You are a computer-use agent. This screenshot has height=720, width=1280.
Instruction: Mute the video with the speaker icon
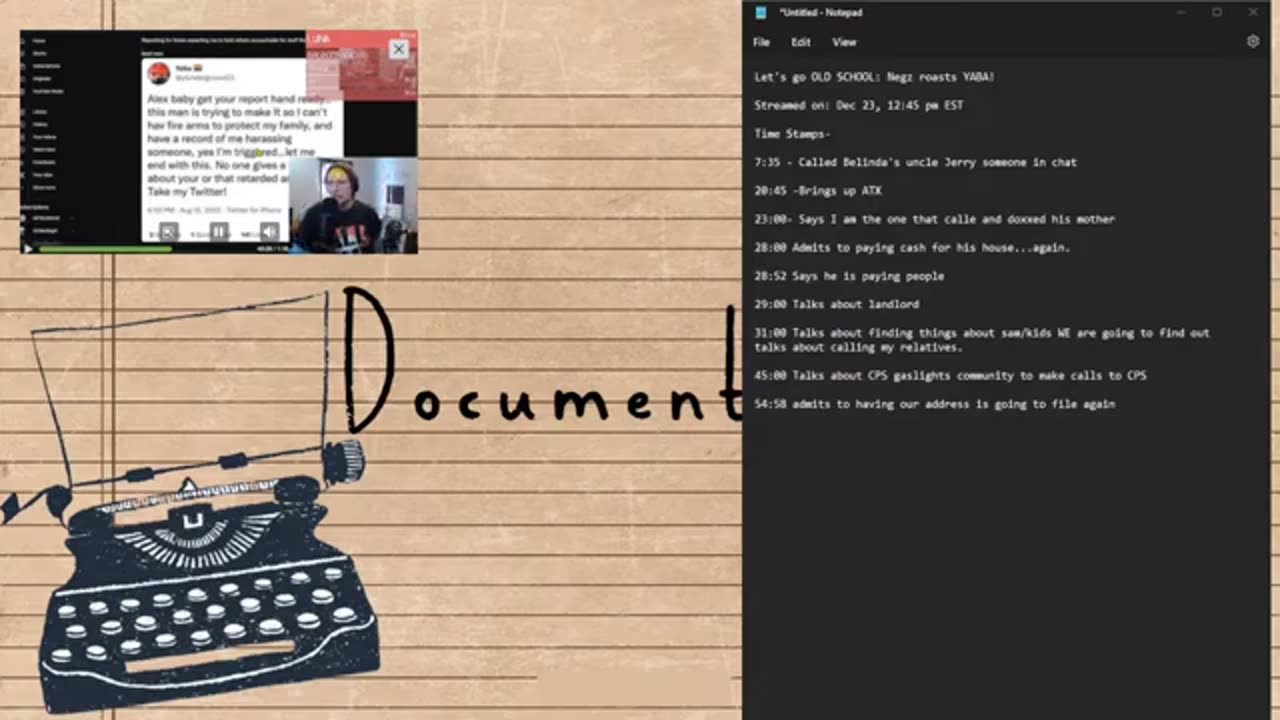(269, 232)
